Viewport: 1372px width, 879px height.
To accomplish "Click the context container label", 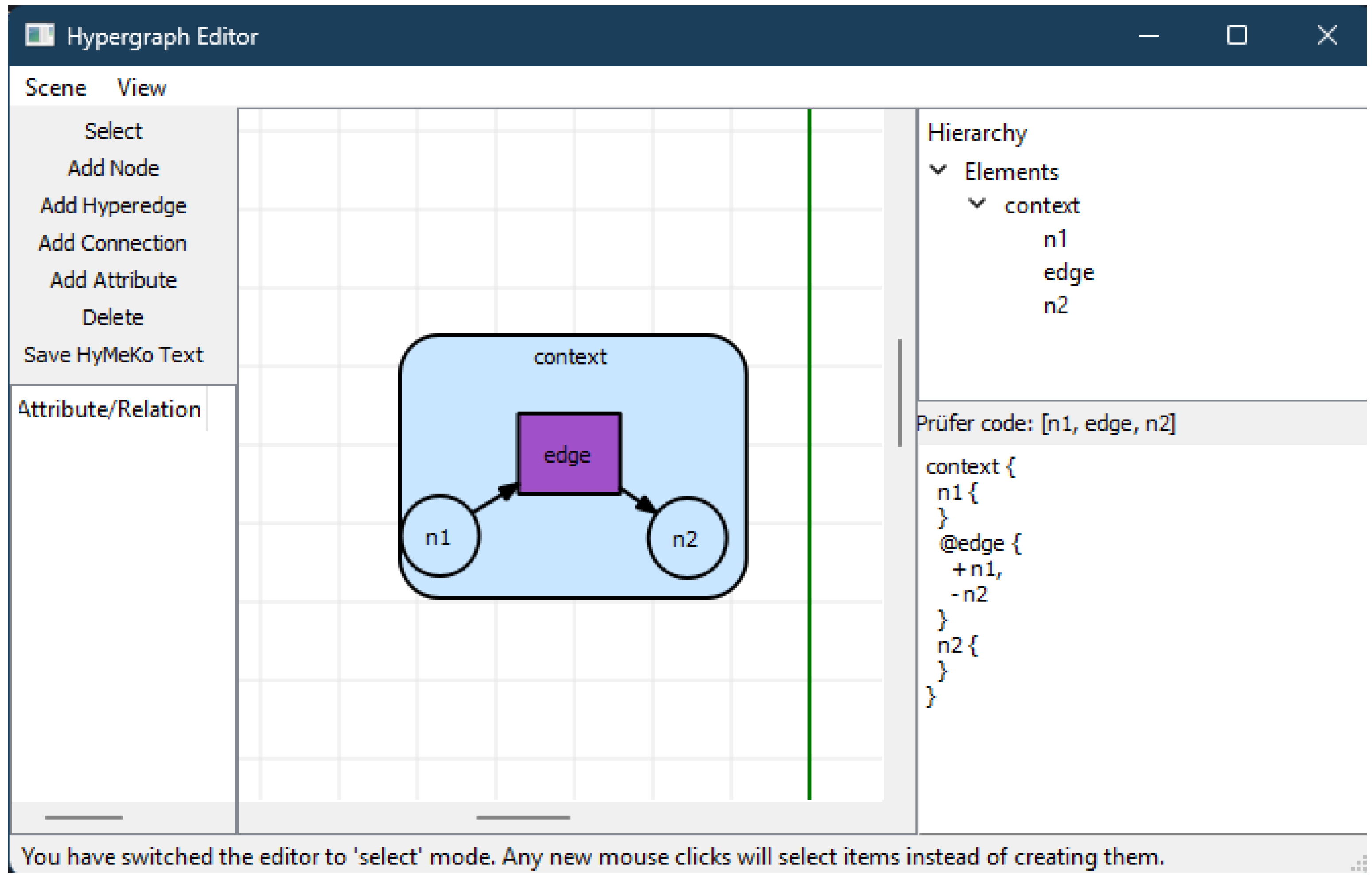I will point(570,357).
